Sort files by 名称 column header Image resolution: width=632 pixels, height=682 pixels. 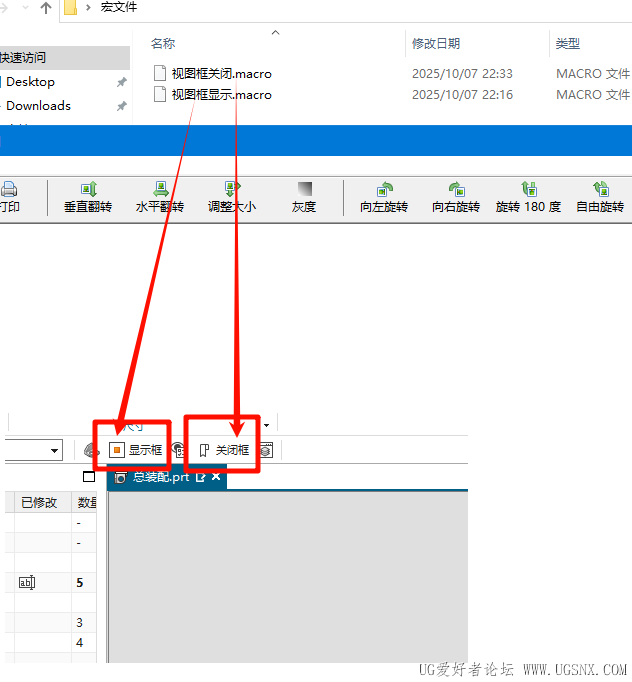click(x=163, y=43)
